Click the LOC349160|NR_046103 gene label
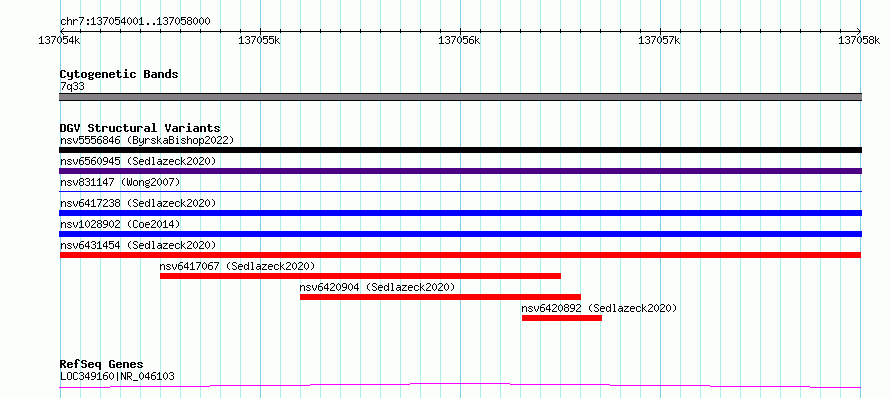890x398 pixels. pos(117,376)
